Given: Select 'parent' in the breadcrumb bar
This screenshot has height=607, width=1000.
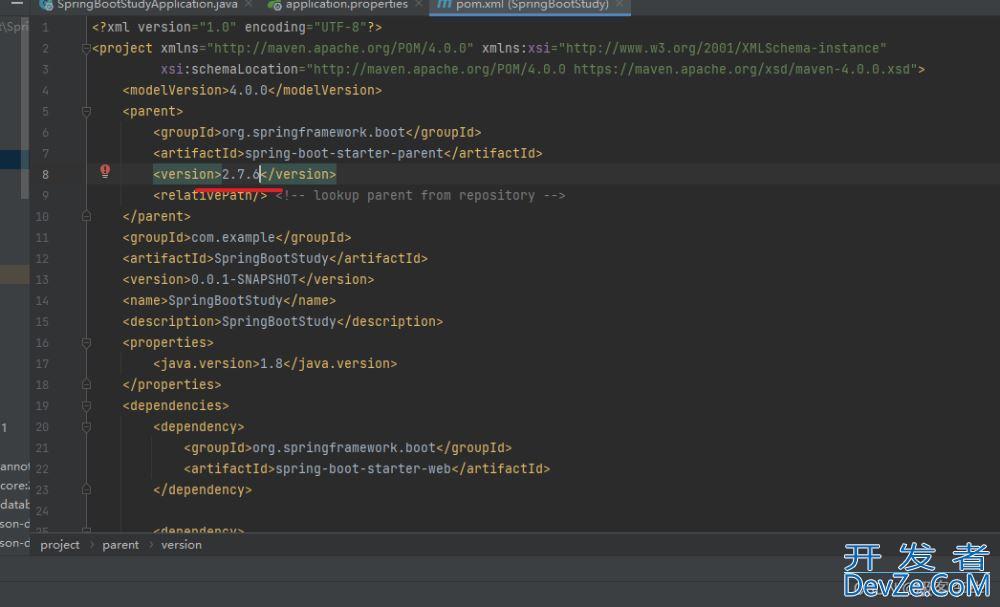Looking at the screenshot, I should (120, 545).
